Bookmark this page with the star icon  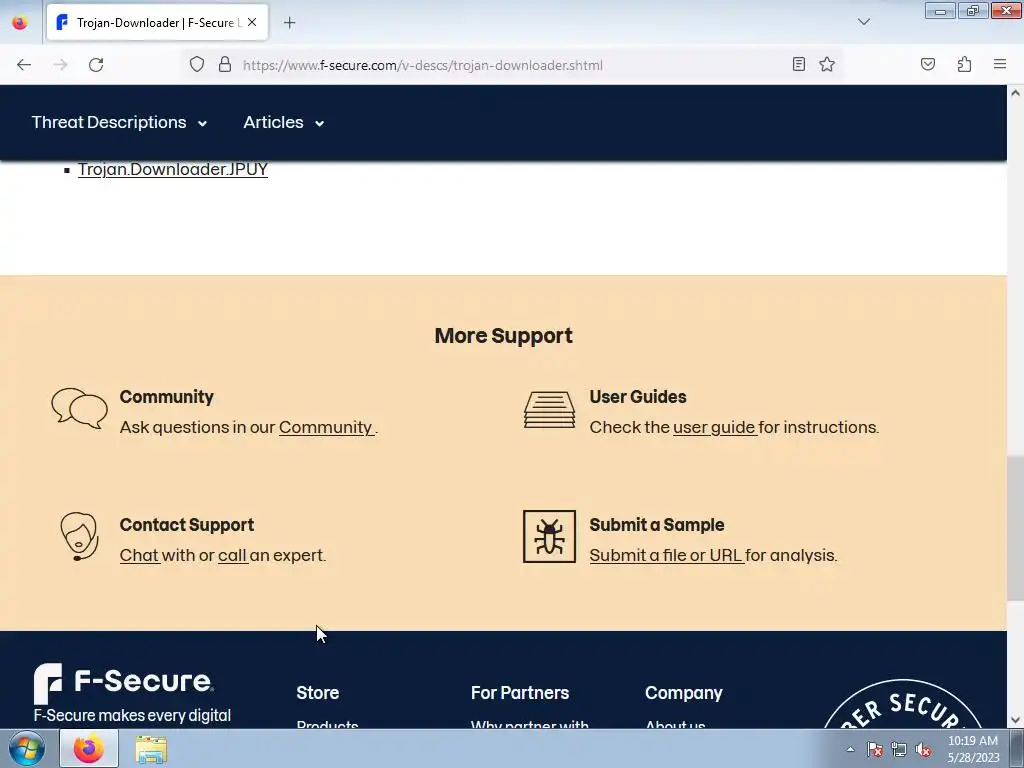point(827,64)
